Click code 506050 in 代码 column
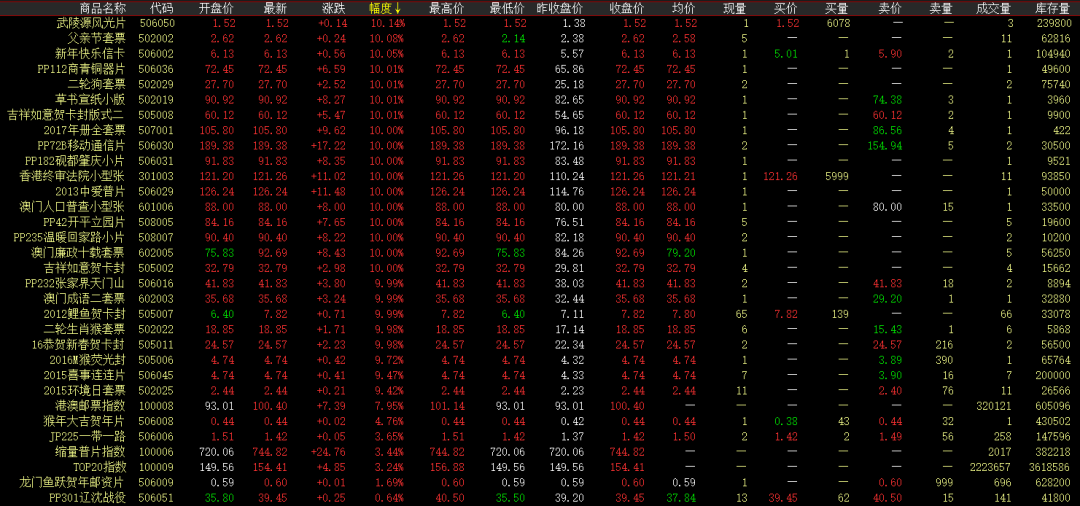Image resolution: width=1080 pixels, height=506 pixels. [x=156, y=23]
